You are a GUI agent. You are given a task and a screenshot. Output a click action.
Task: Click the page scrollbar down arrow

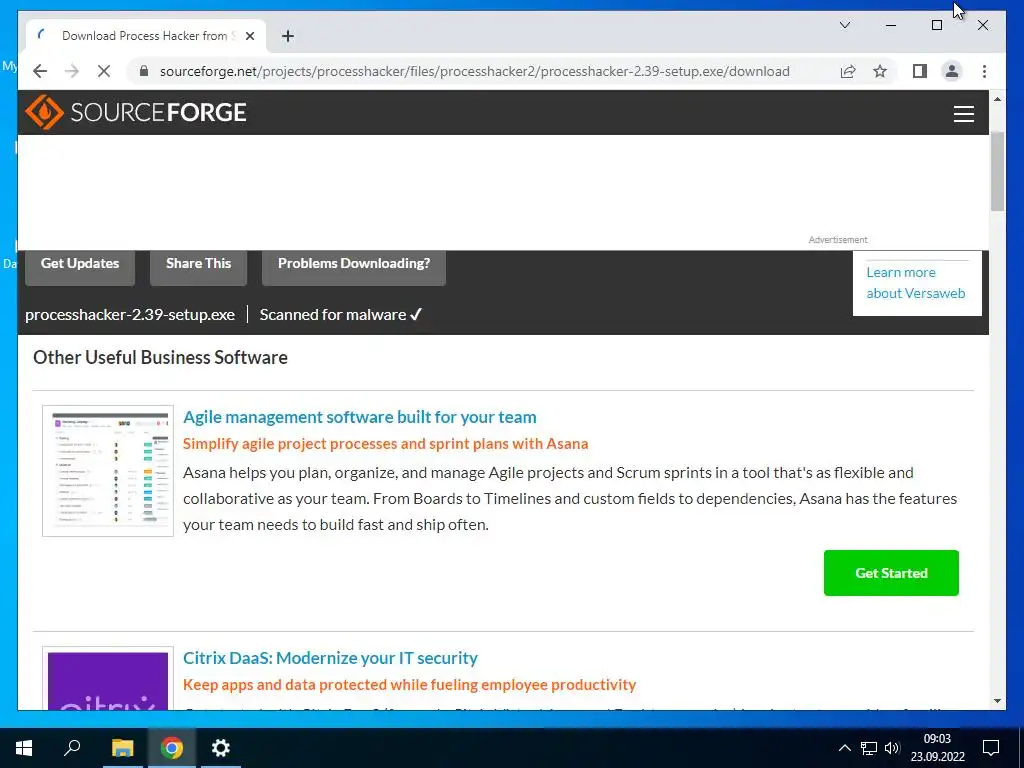click(997, 701)
